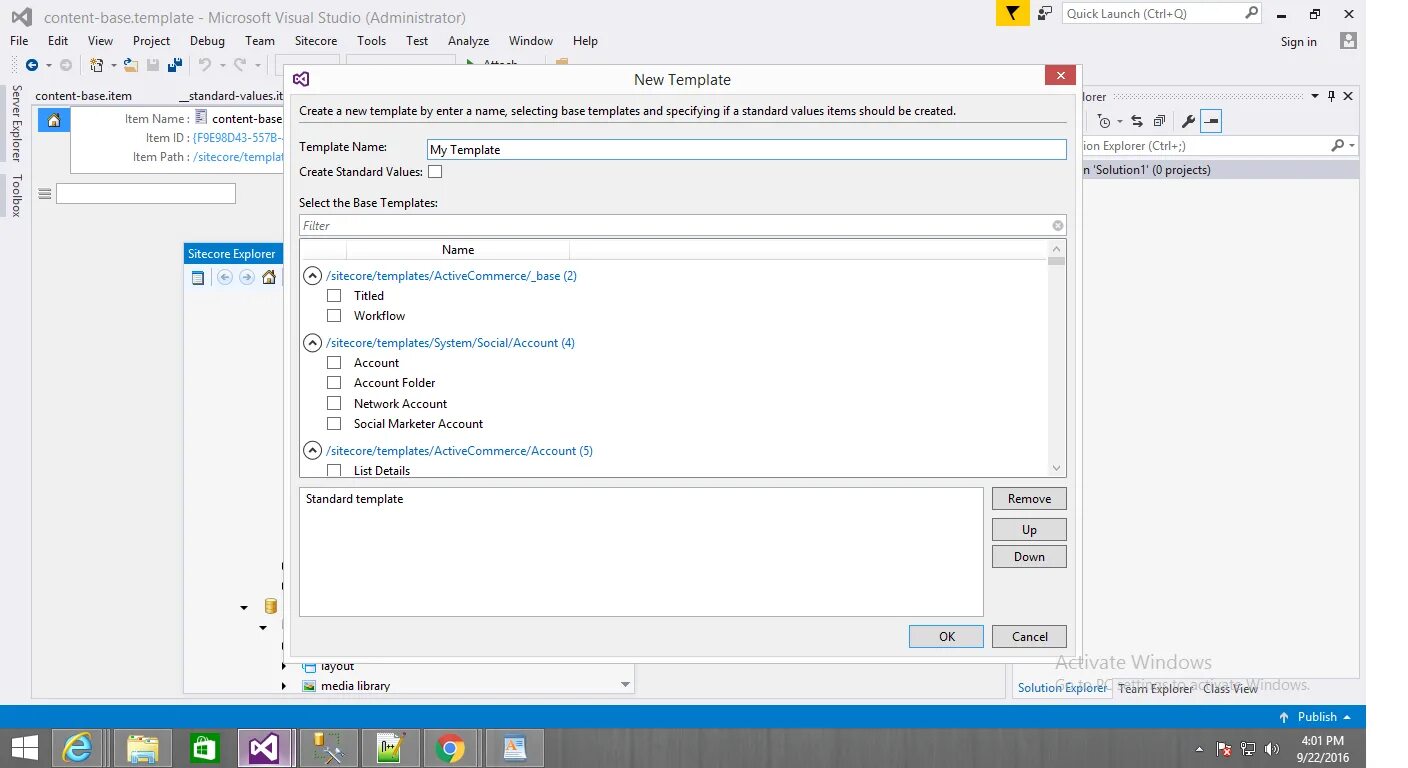Click OK to create the template
This screenshot has width=1408, height=768.
coord(946,636)
